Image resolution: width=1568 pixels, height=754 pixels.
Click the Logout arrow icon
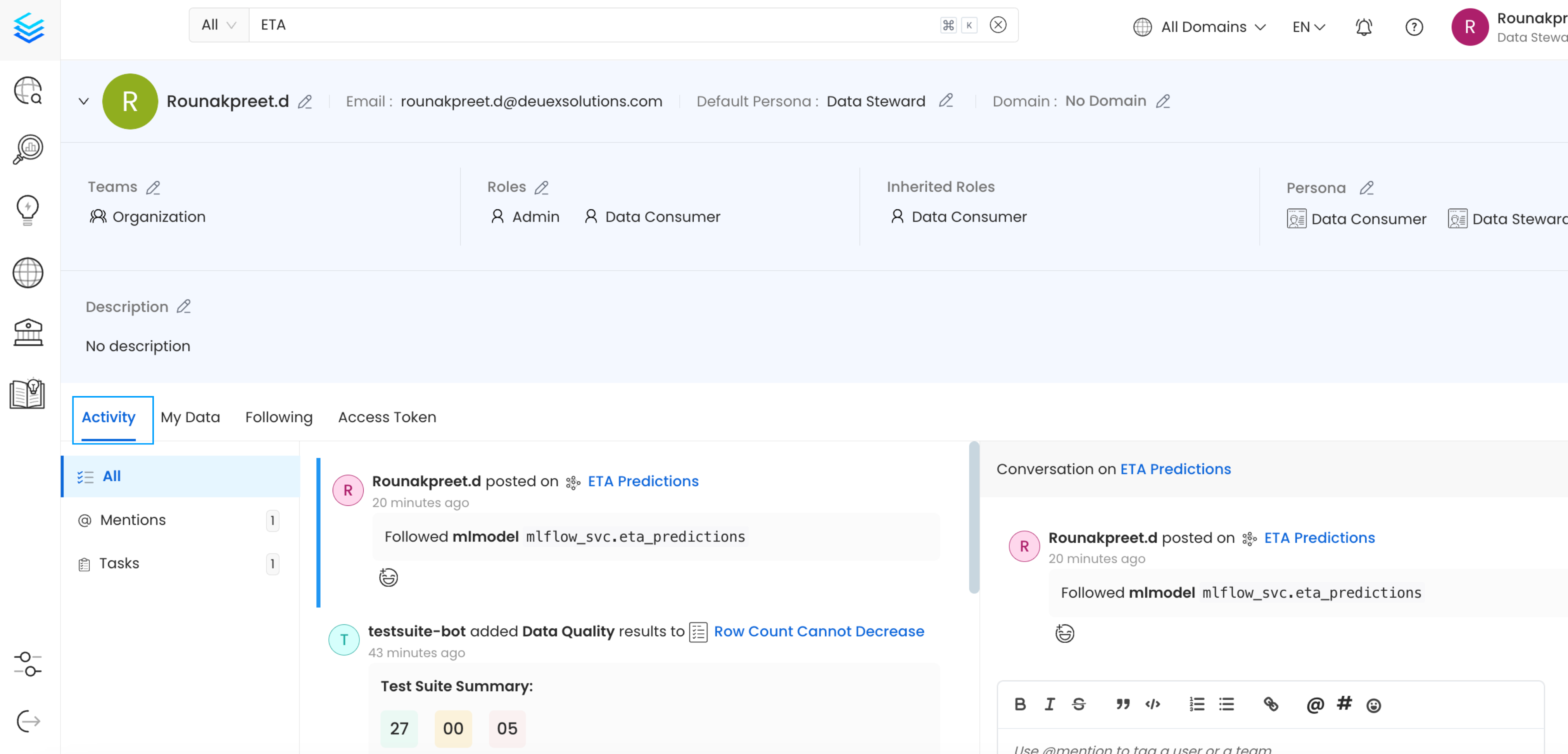[28, 722]
